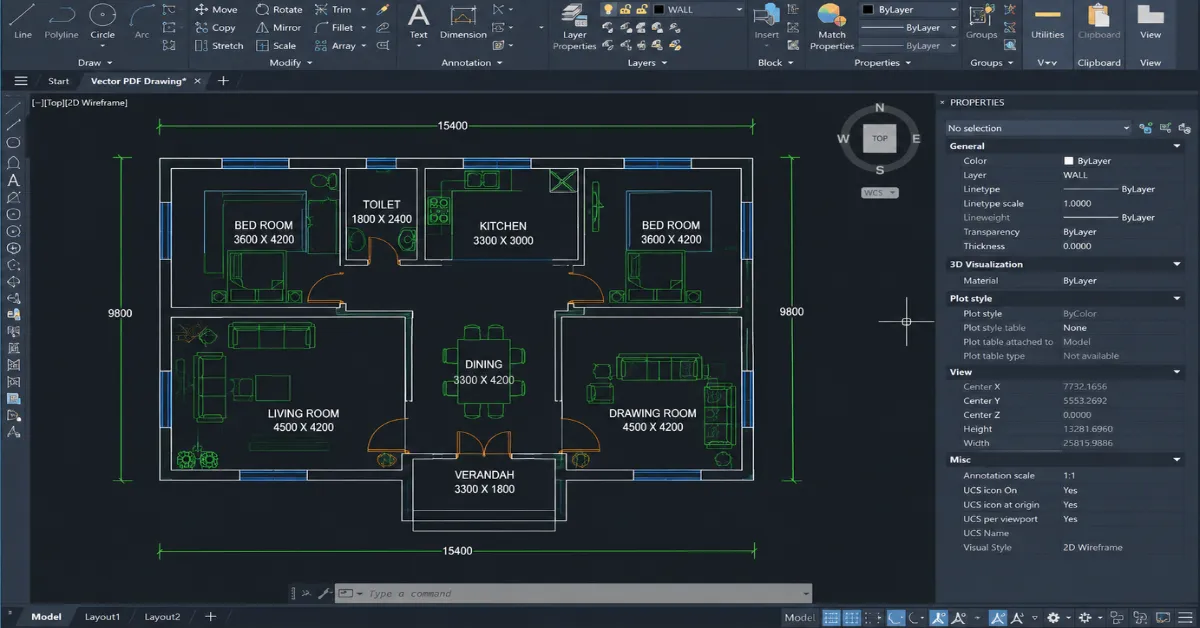Switch to the Start tab
This screenshot has height=628, width=1200.
point(59,81)
